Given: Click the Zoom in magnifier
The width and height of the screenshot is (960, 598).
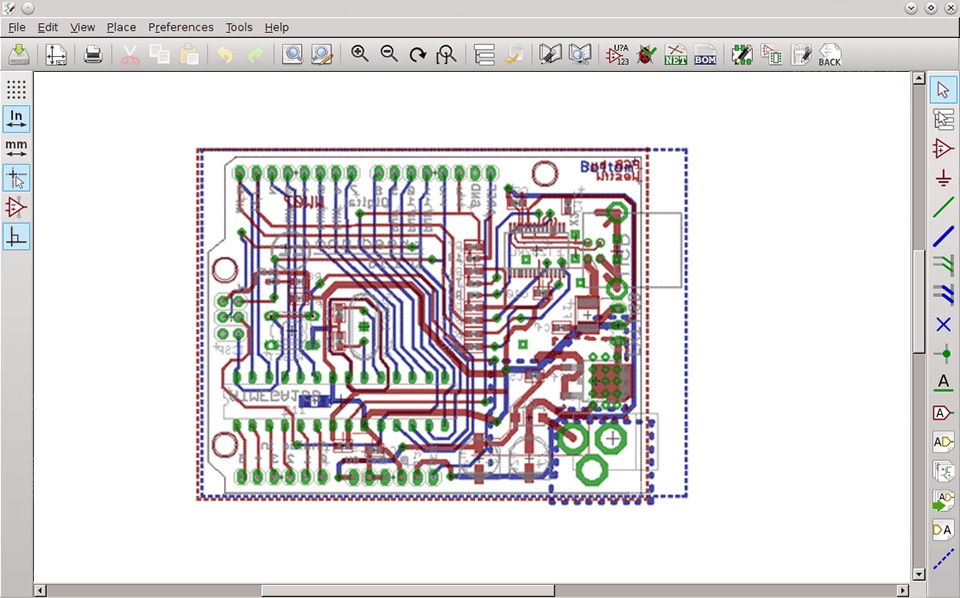Looking at the screenshot, I should pyautogui.click(x=360, y=54).
